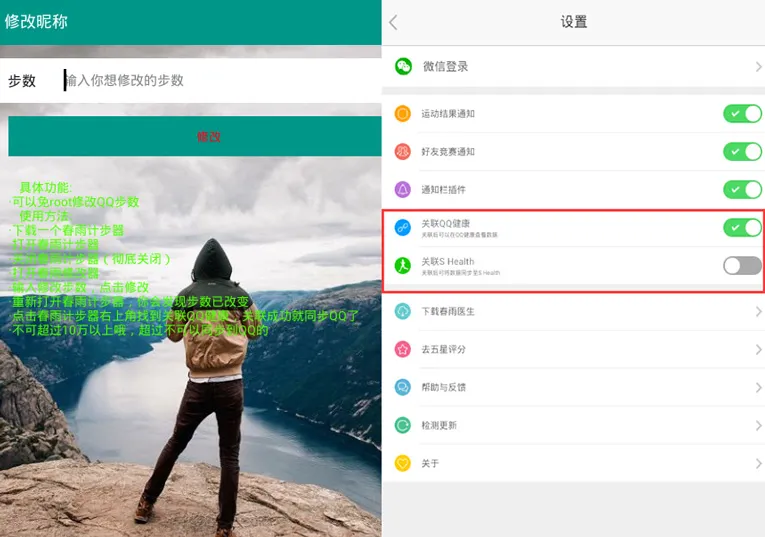Click the 设置 header title
Image resolution: width=765 pixels, height=537 pixels.
coord(574,22)
